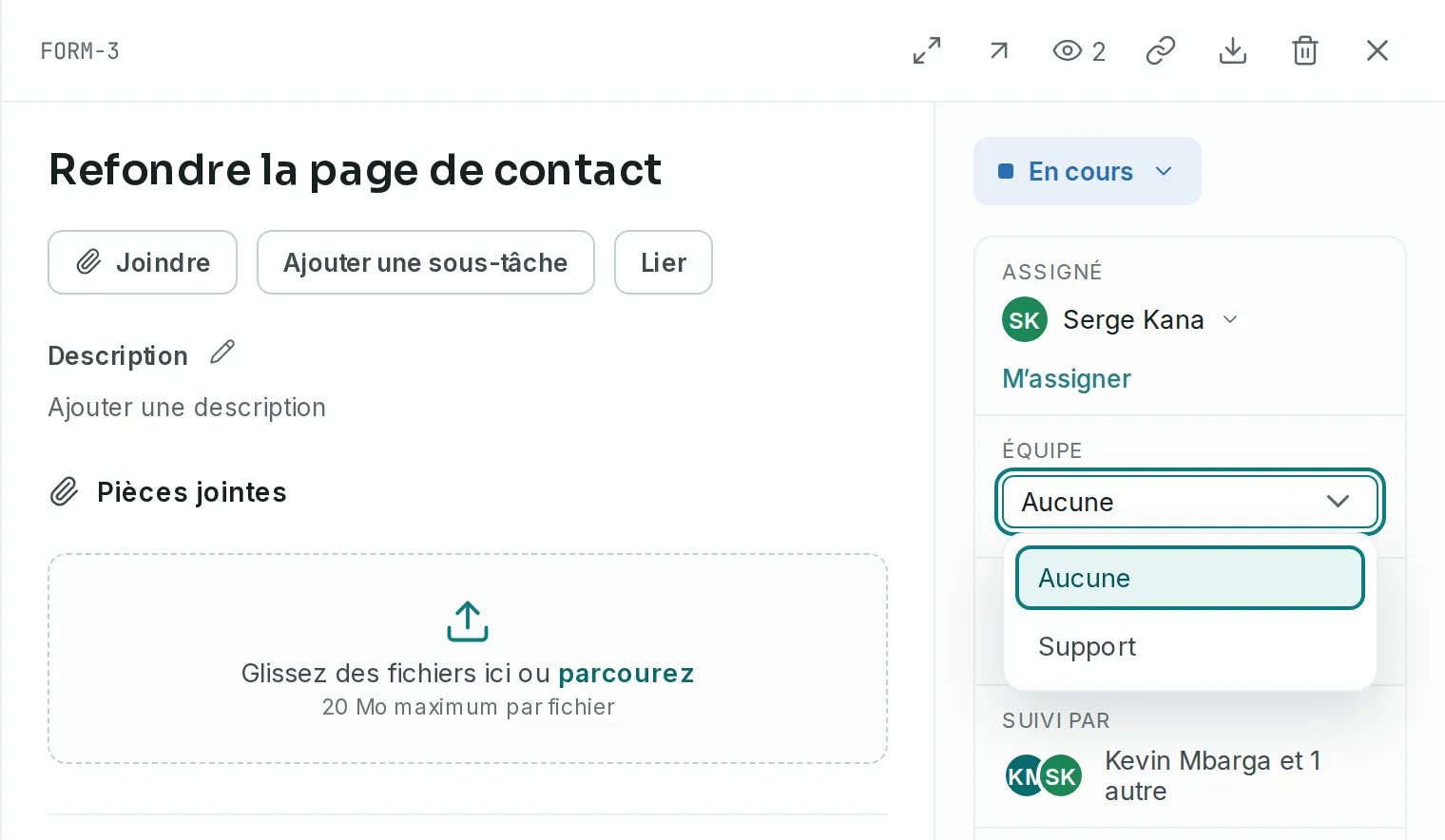Click the FORM-3 issue identifier
Viewport: 1445px width, 840px height.
[80, 51]
